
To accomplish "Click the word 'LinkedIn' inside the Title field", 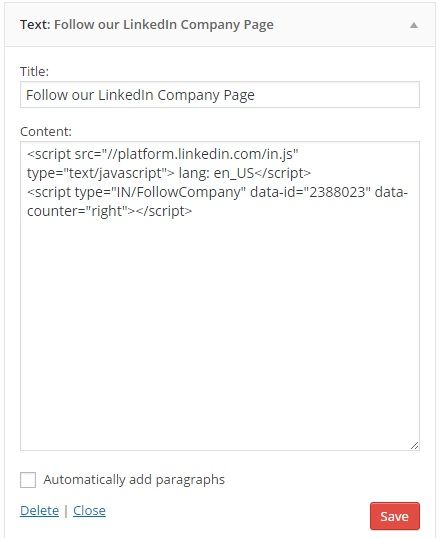I will click(x=126, y=95).
